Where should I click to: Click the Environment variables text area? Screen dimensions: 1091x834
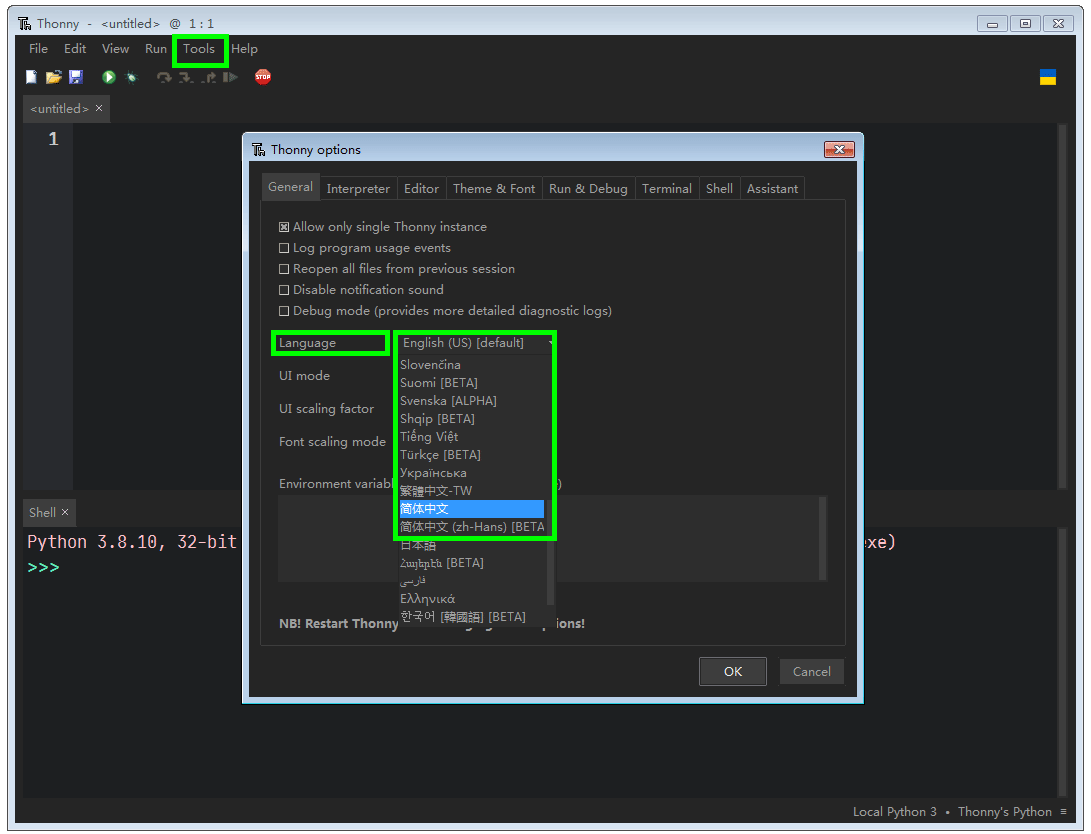[548, 538]
